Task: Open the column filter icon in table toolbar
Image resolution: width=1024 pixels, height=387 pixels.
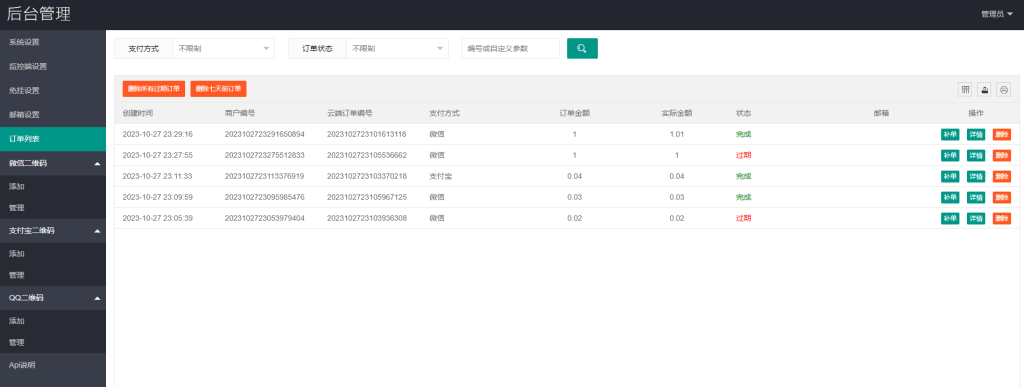Action: [x=965, y=89]
